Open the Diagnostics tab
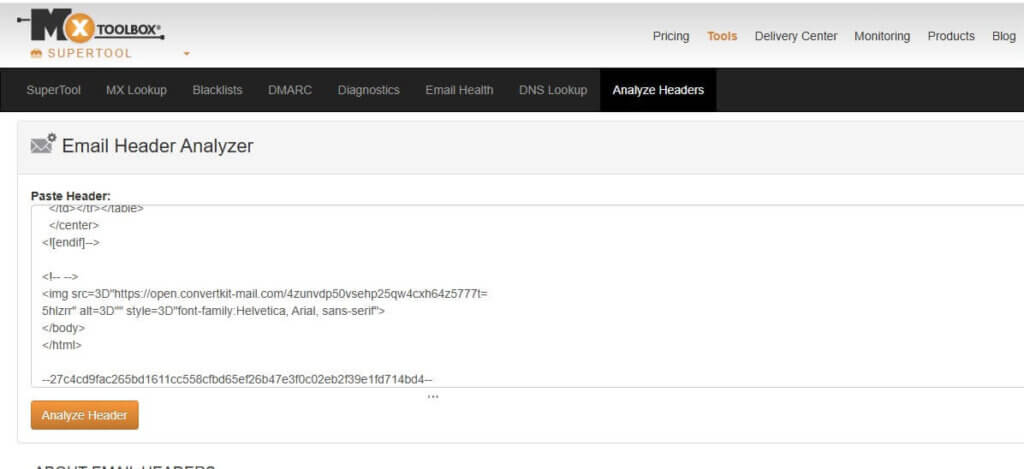 [x=368, y=90]
